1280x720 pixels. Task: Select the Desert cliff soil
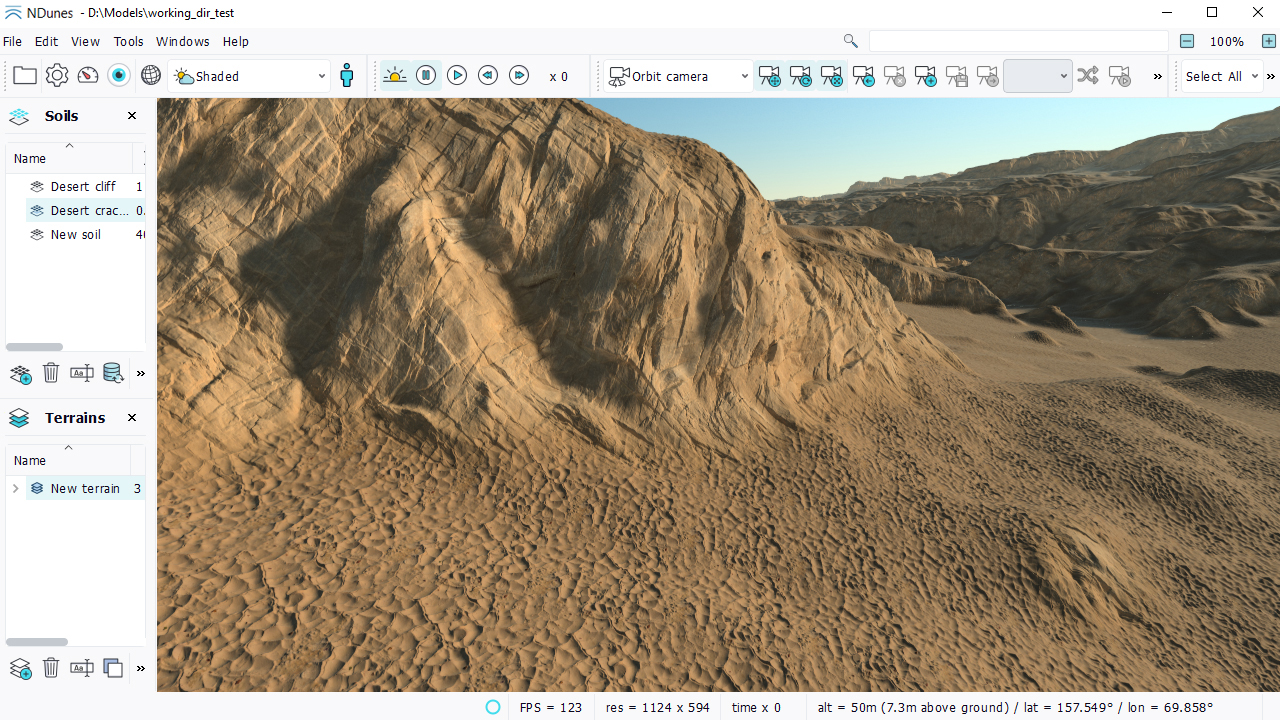82,187
